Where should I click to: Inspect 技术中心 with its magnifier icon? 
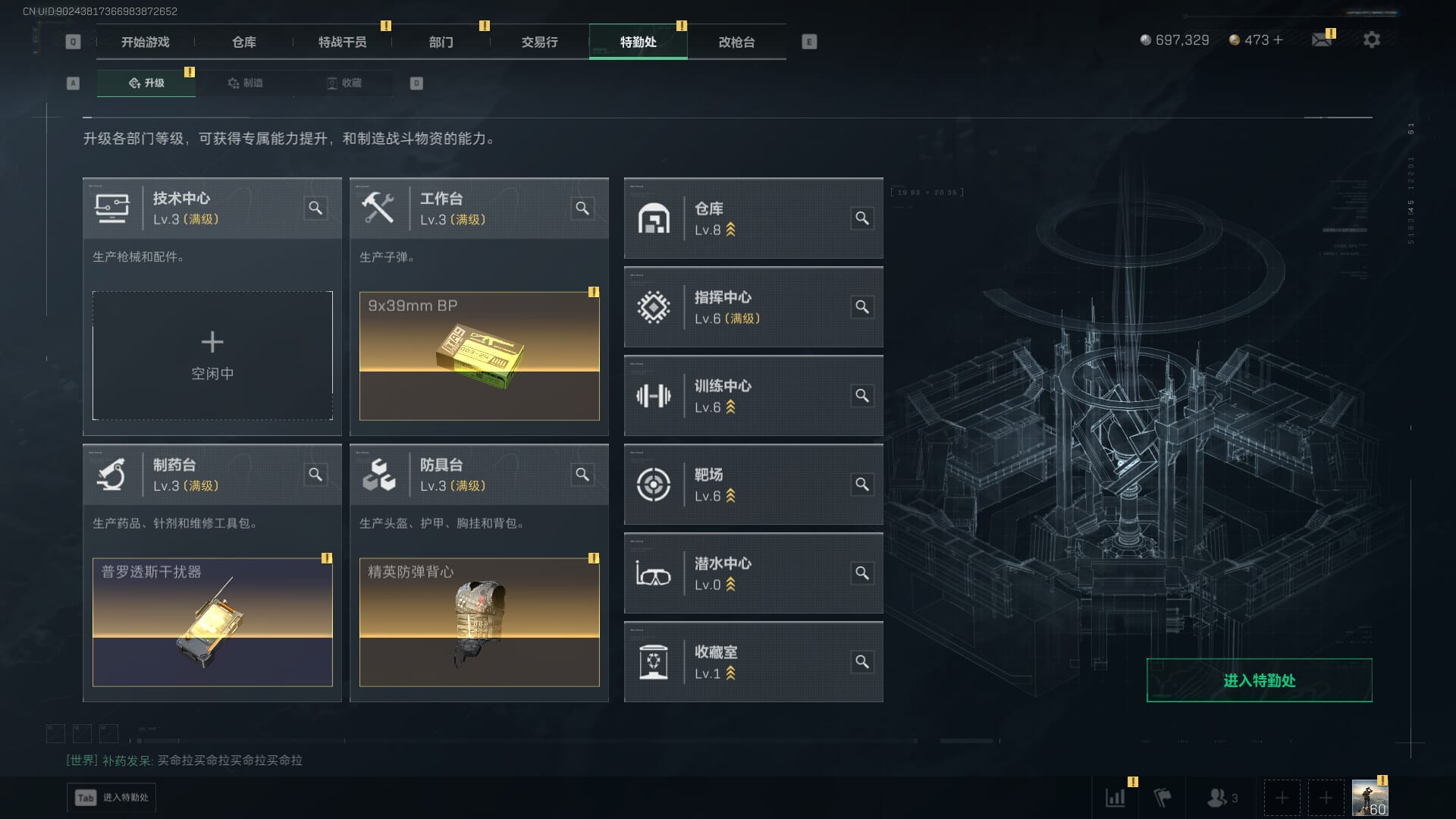315,208
